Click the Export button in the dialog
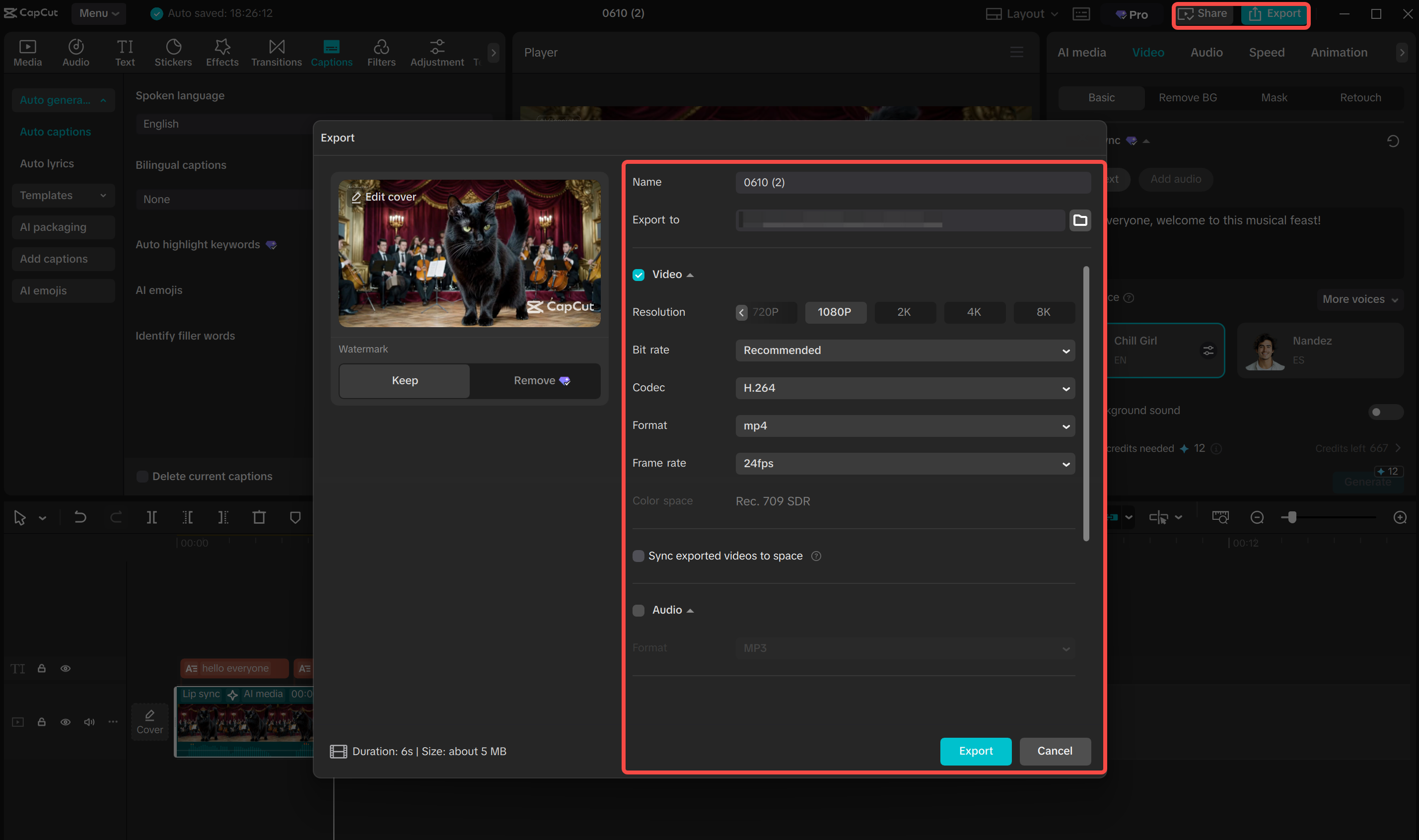 [975, 751]
